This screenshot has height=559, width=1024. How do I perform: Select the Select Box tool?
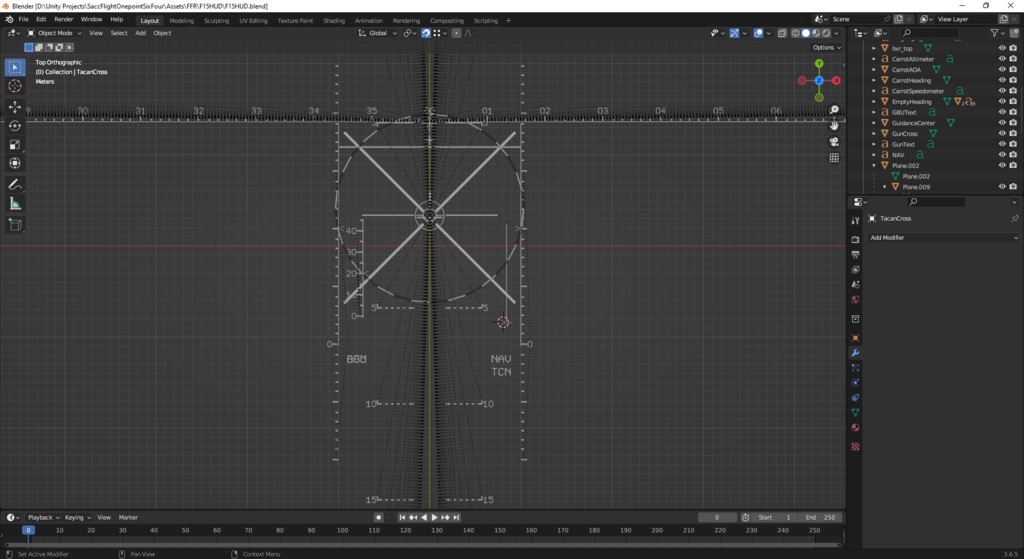click(15, 67)
